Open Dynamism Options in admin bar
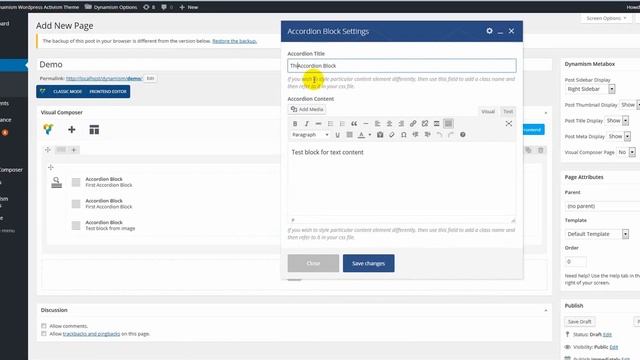 click(111, 7)
